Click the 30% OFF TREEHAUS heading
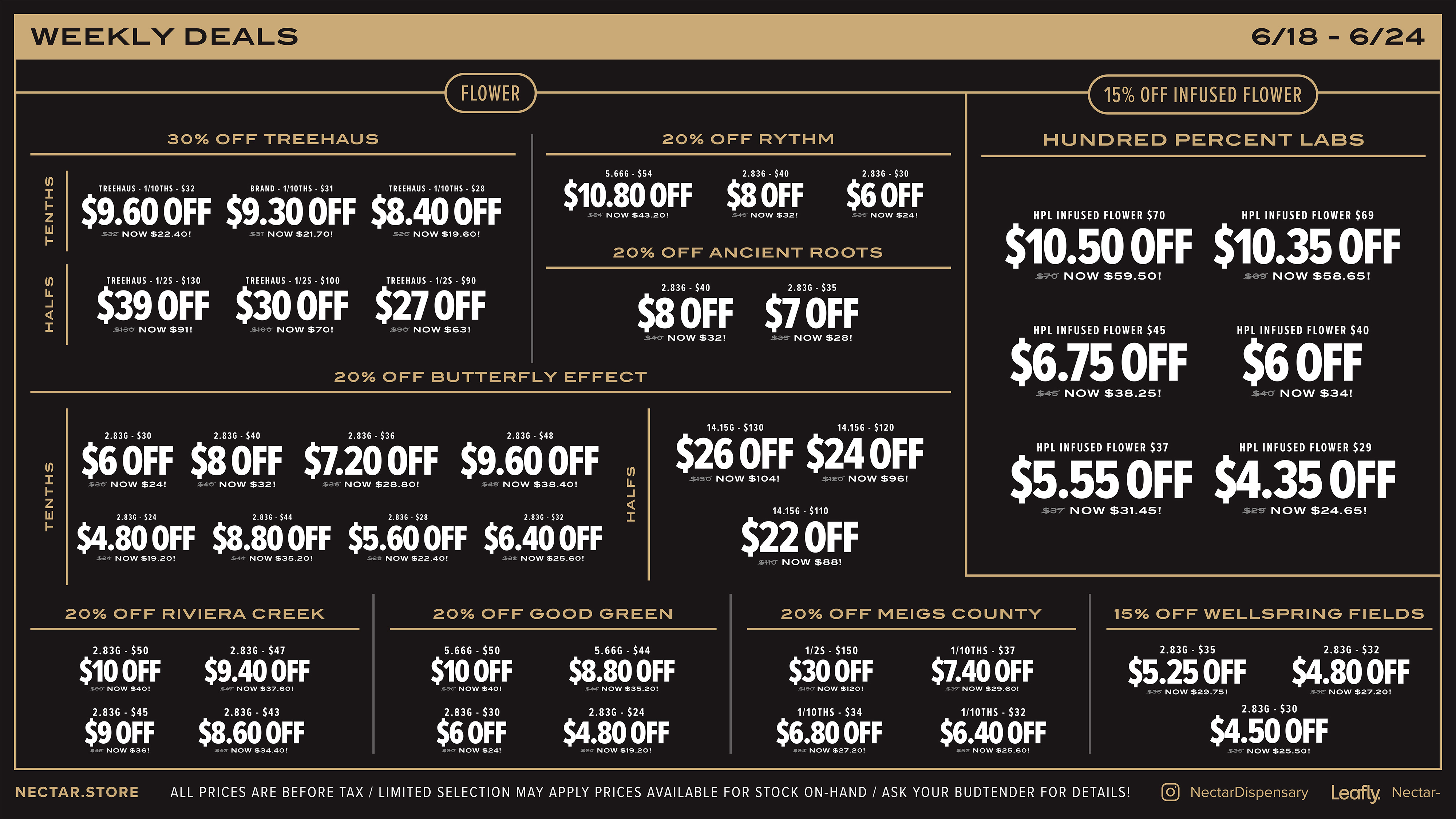Screen dimensions: 1456x819 pos(273,139)
